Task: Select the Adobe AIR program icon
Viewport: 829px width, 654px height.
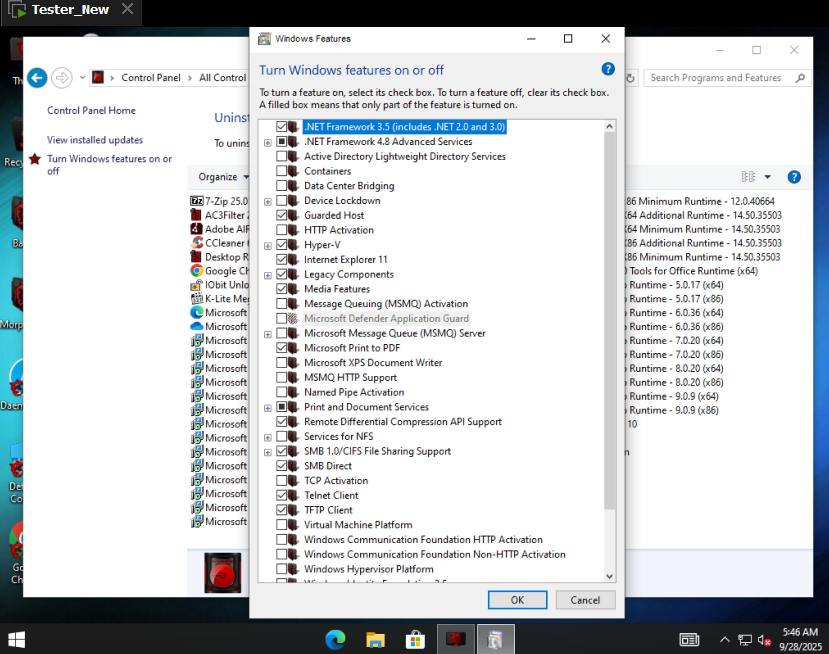Action: (x=196, y=229)
